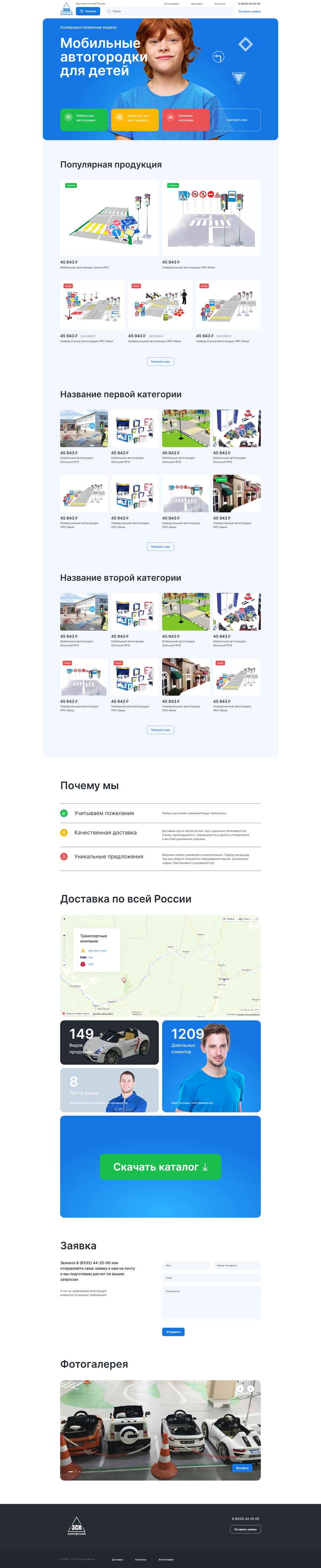The image size is (321, 1568).
Task: Open Фотогалерея in the top navigation
Action: point(171,4)
